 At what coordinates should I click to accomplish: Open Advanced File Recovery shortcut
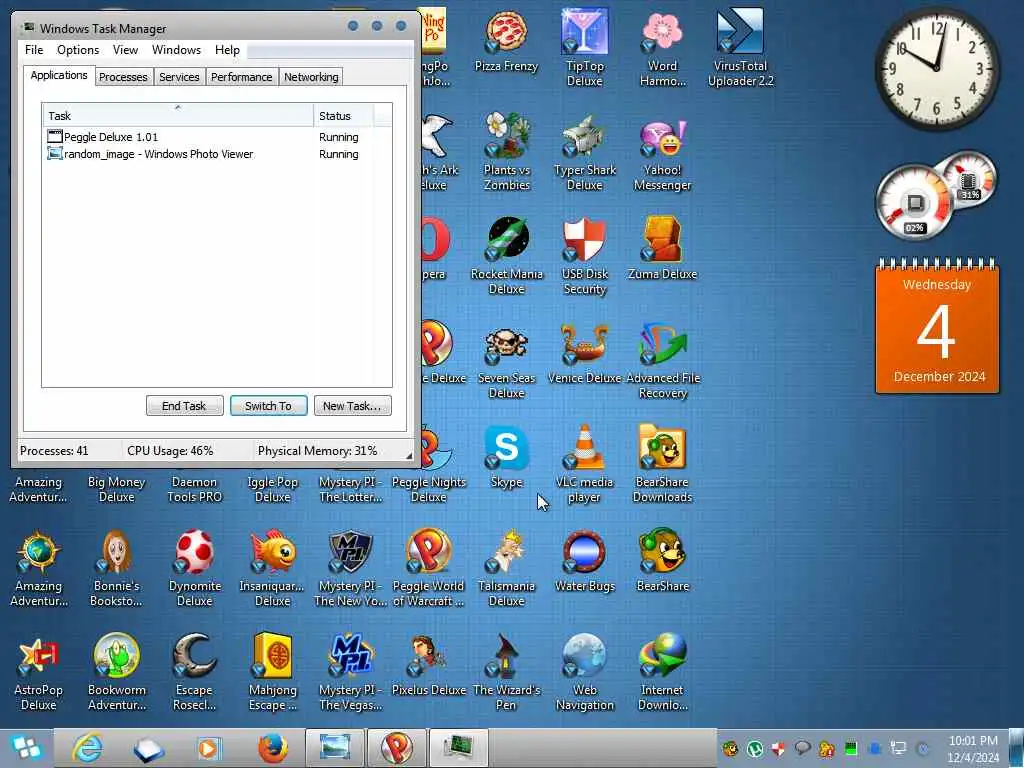pos(662,359)
